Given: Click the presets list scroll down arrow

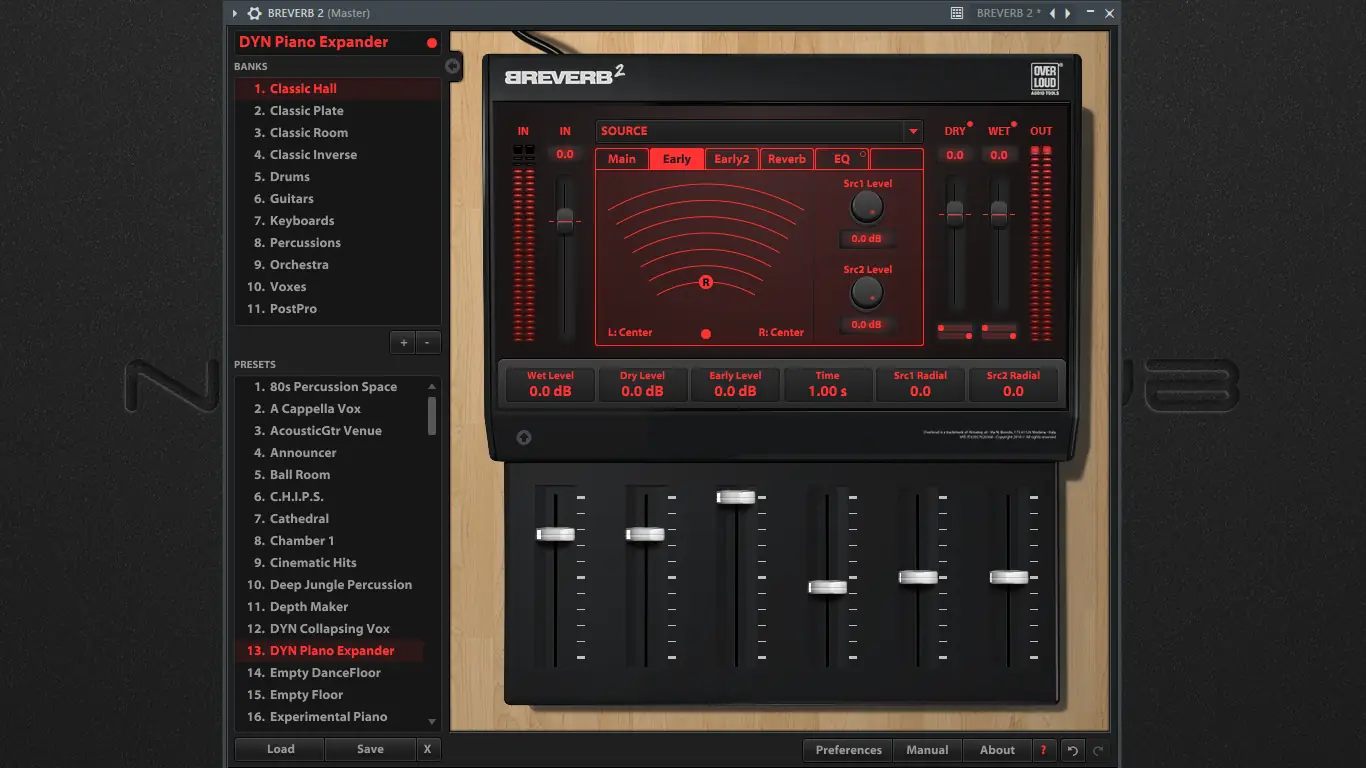Looking at the screenshot, I should pyautogui.click(x=432, y=722).
